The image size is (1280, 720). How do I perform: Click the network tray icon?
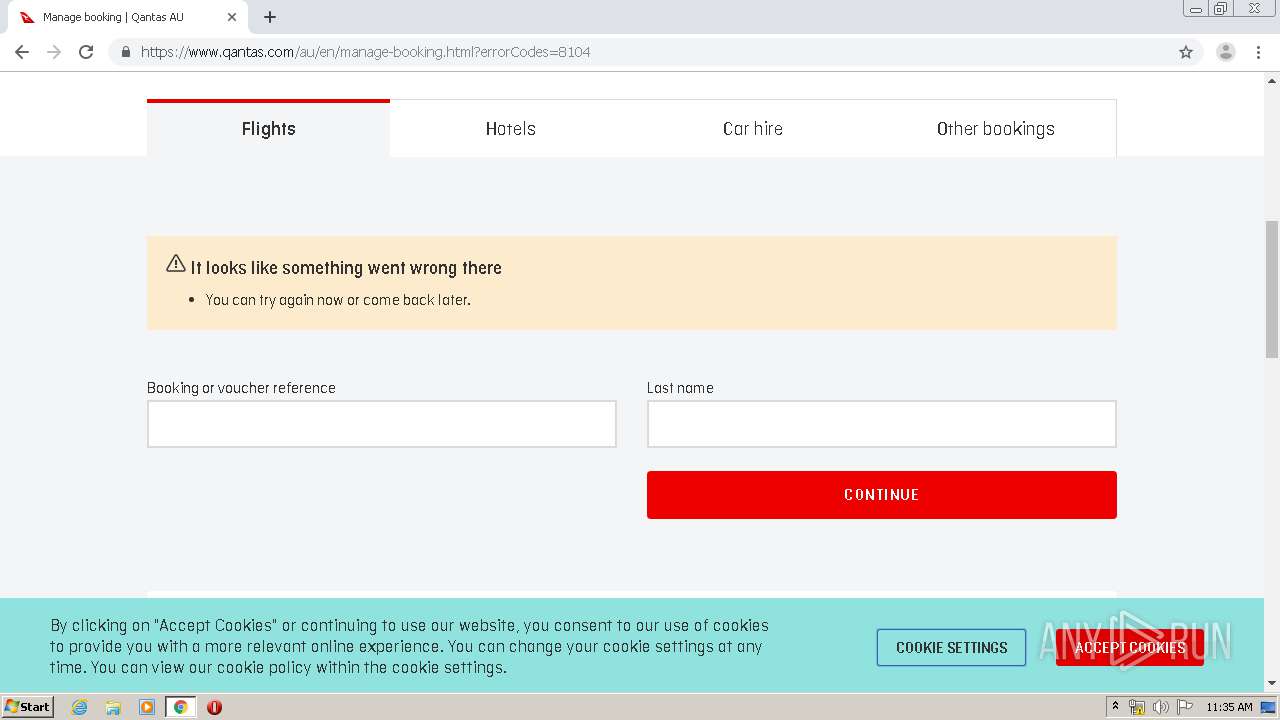[x=1137, y=707]
